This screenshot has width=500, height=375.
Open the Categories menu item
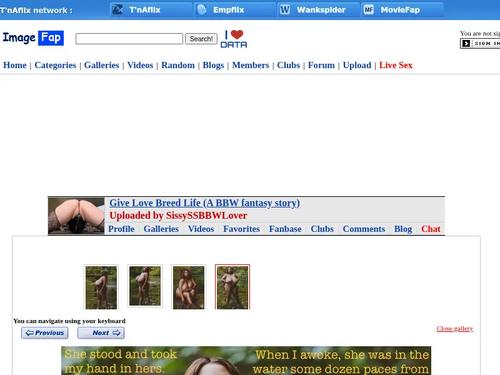pyautogui.click(x=55, y=65)
